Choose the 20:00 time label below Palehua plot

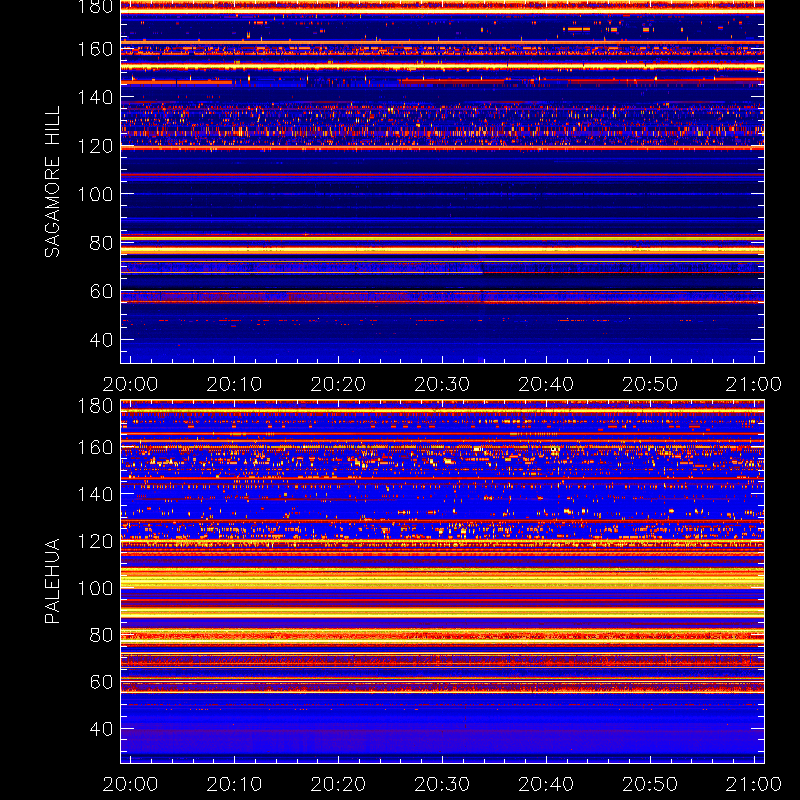[130, 784]
